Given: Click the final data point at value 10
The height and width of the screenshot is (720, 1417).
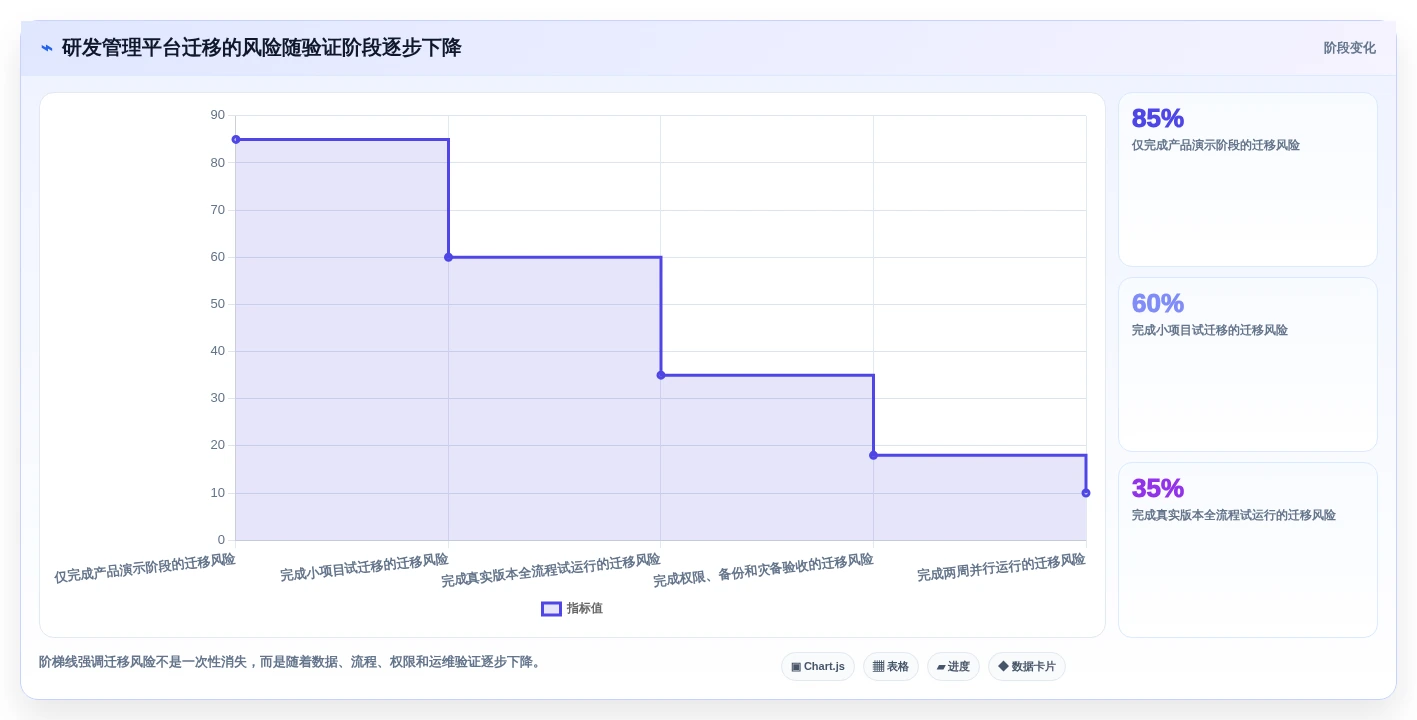Looking at the screenshot, I should tap(1086, 493).
